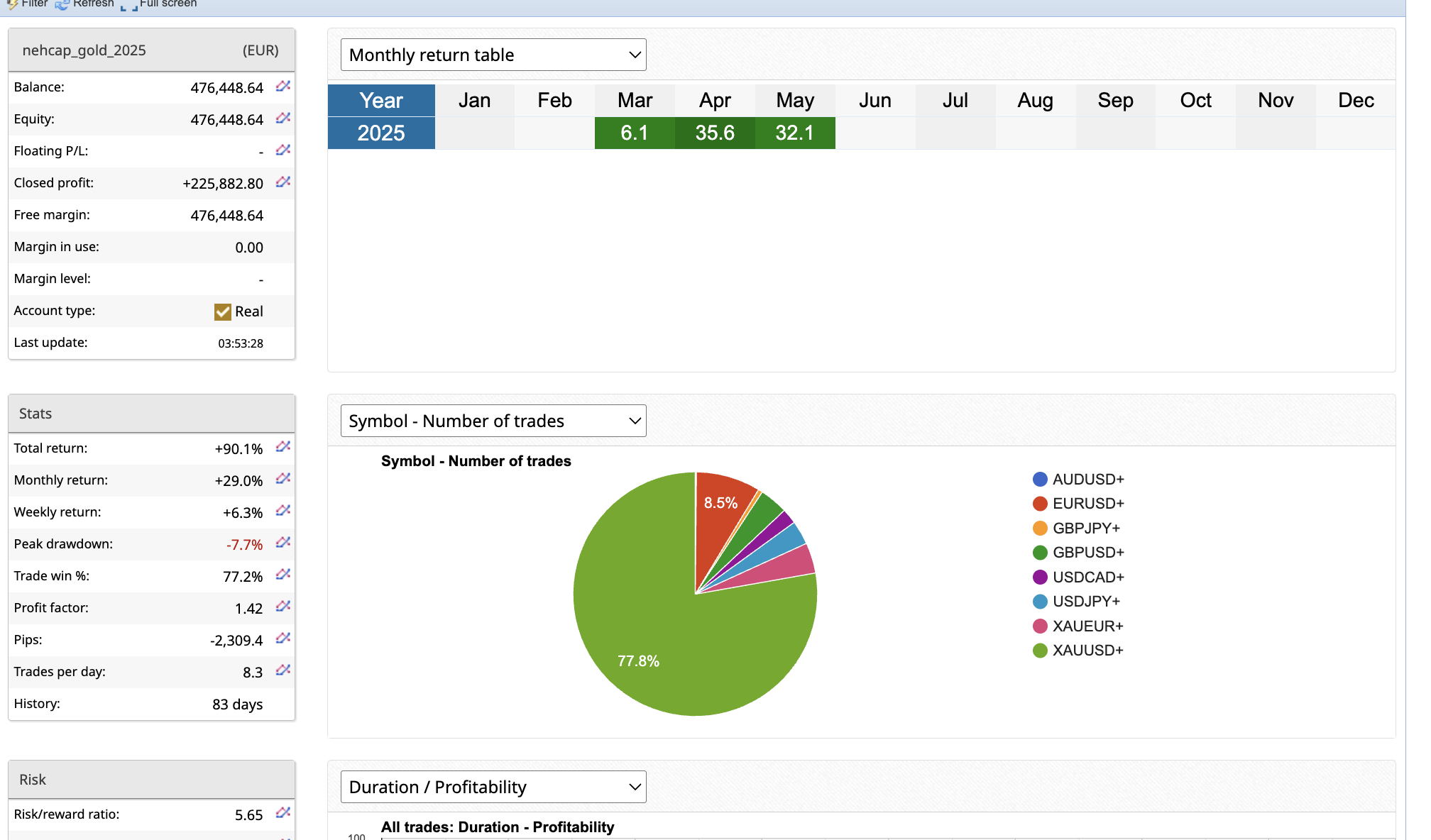Click Trades per day chart icon
The height and width of the screenshot is (840, 1431).
click(x=283, y=670)
